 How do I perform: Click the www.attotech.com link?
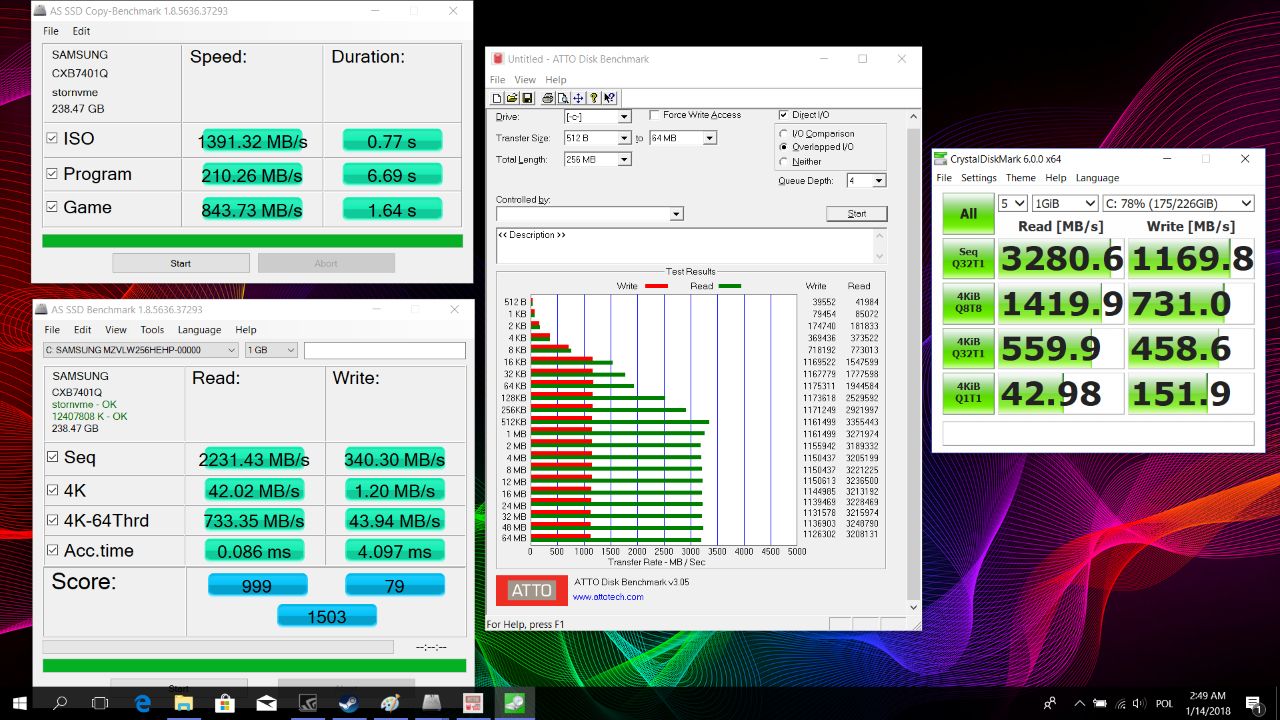(x=608, y=597)
